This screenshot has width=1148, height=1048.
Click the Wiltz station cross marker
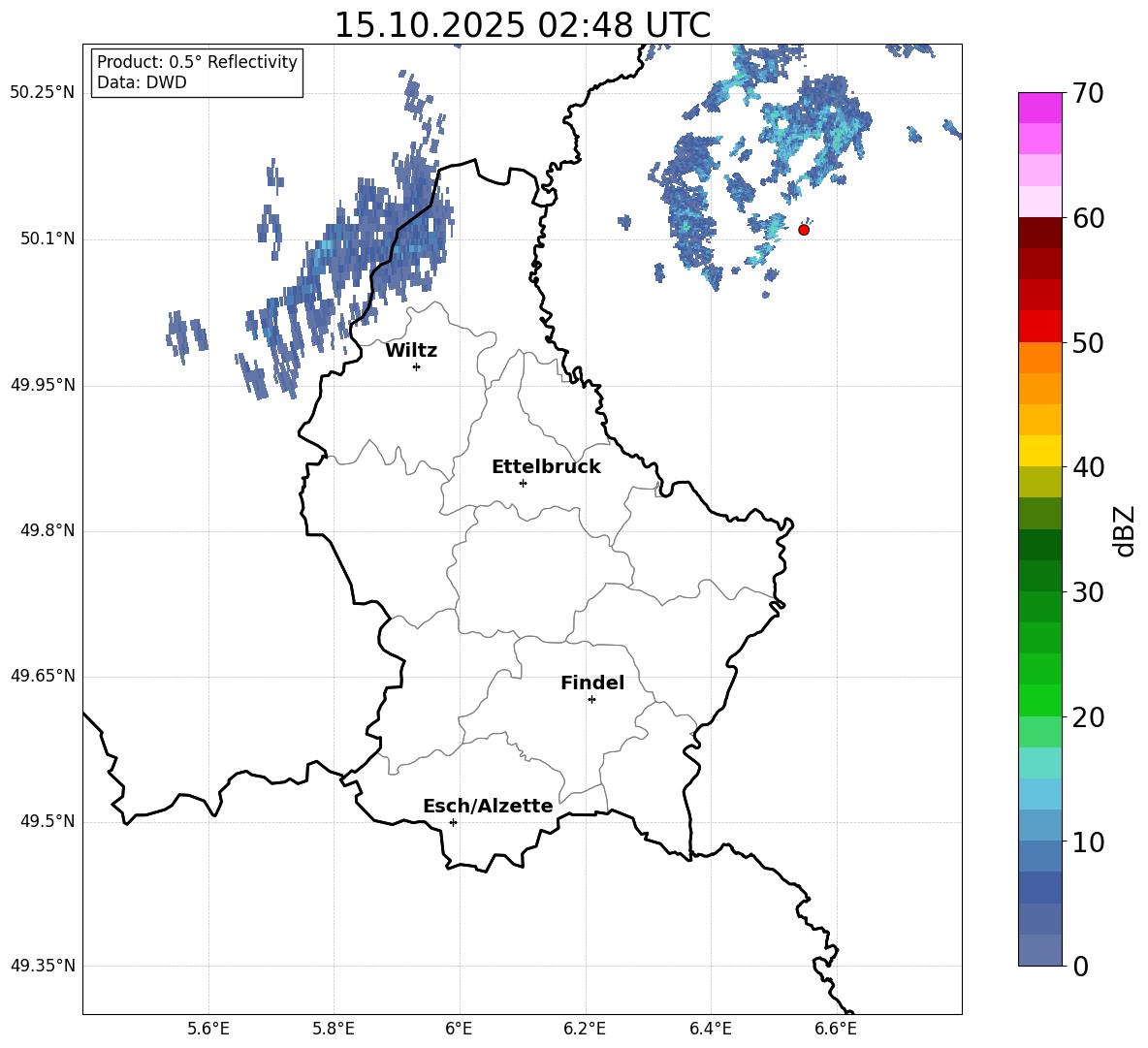tap(417, 366)
